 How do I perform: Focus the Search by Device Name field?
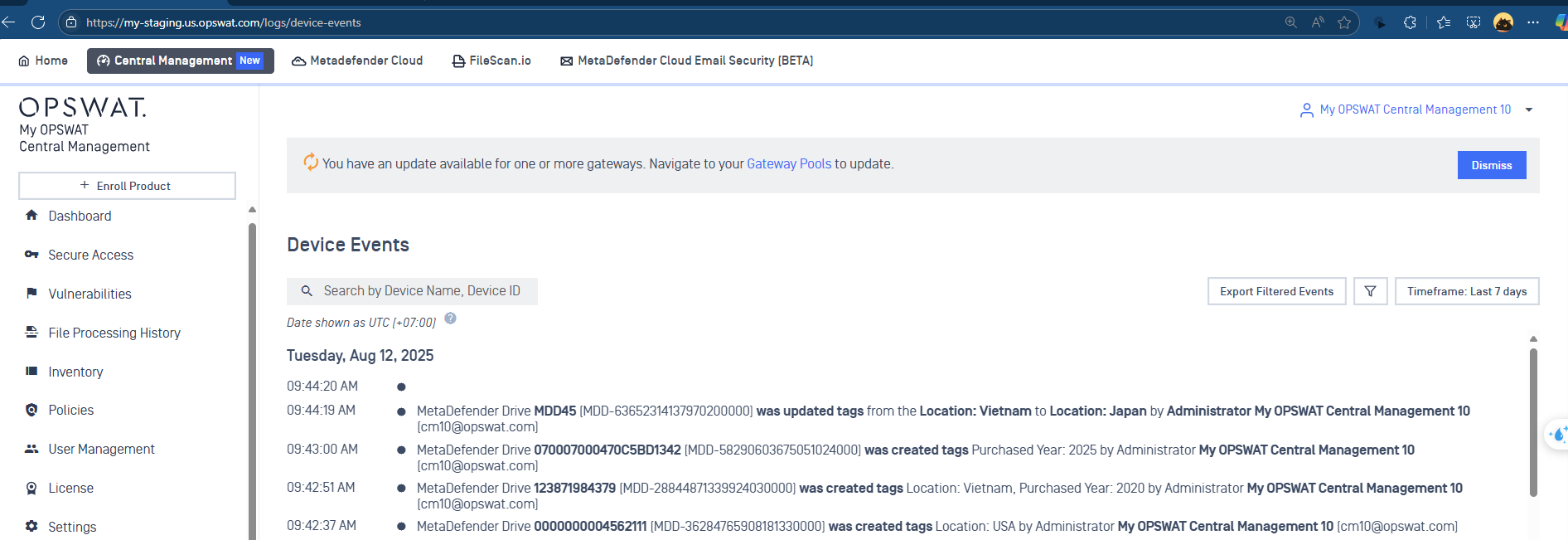click(412, 291)
